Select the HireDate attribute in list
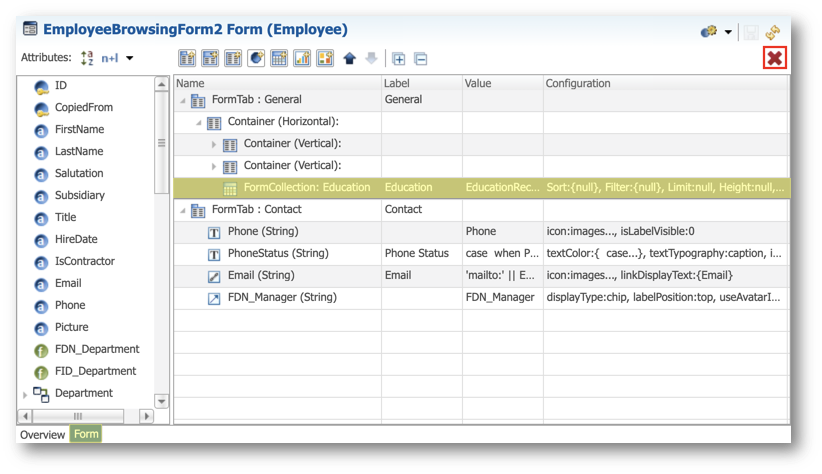The width and height of the screenshot is (822, 474). pyautogui.click(x=76, y=239)
